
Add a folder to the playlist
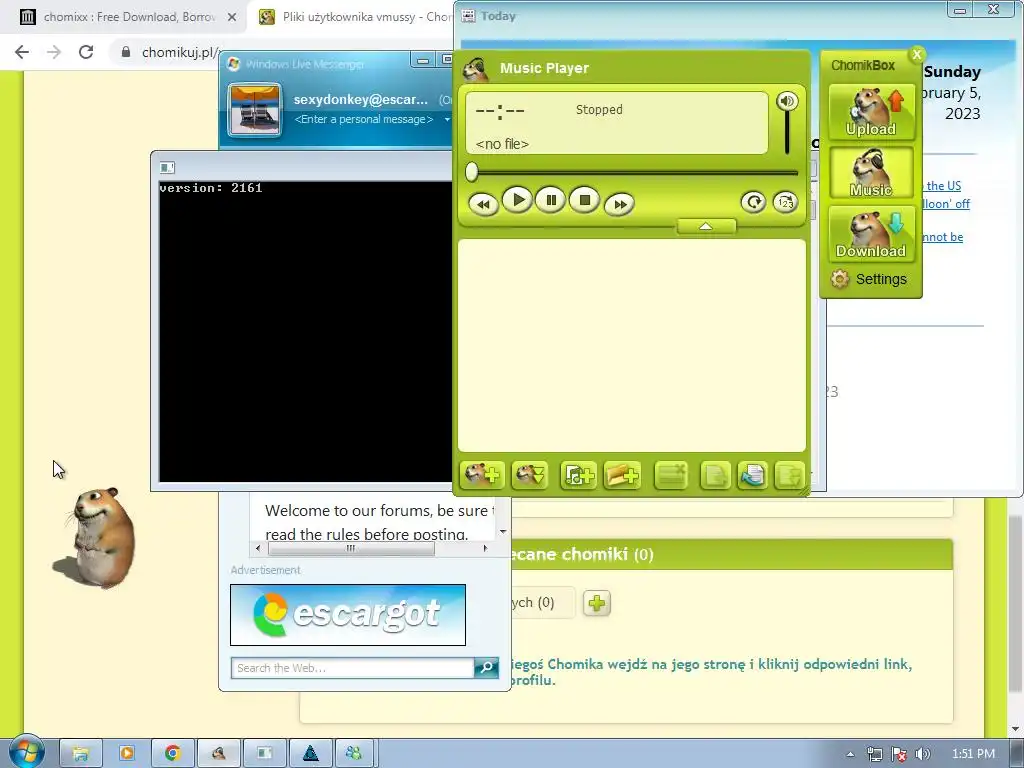622,475
